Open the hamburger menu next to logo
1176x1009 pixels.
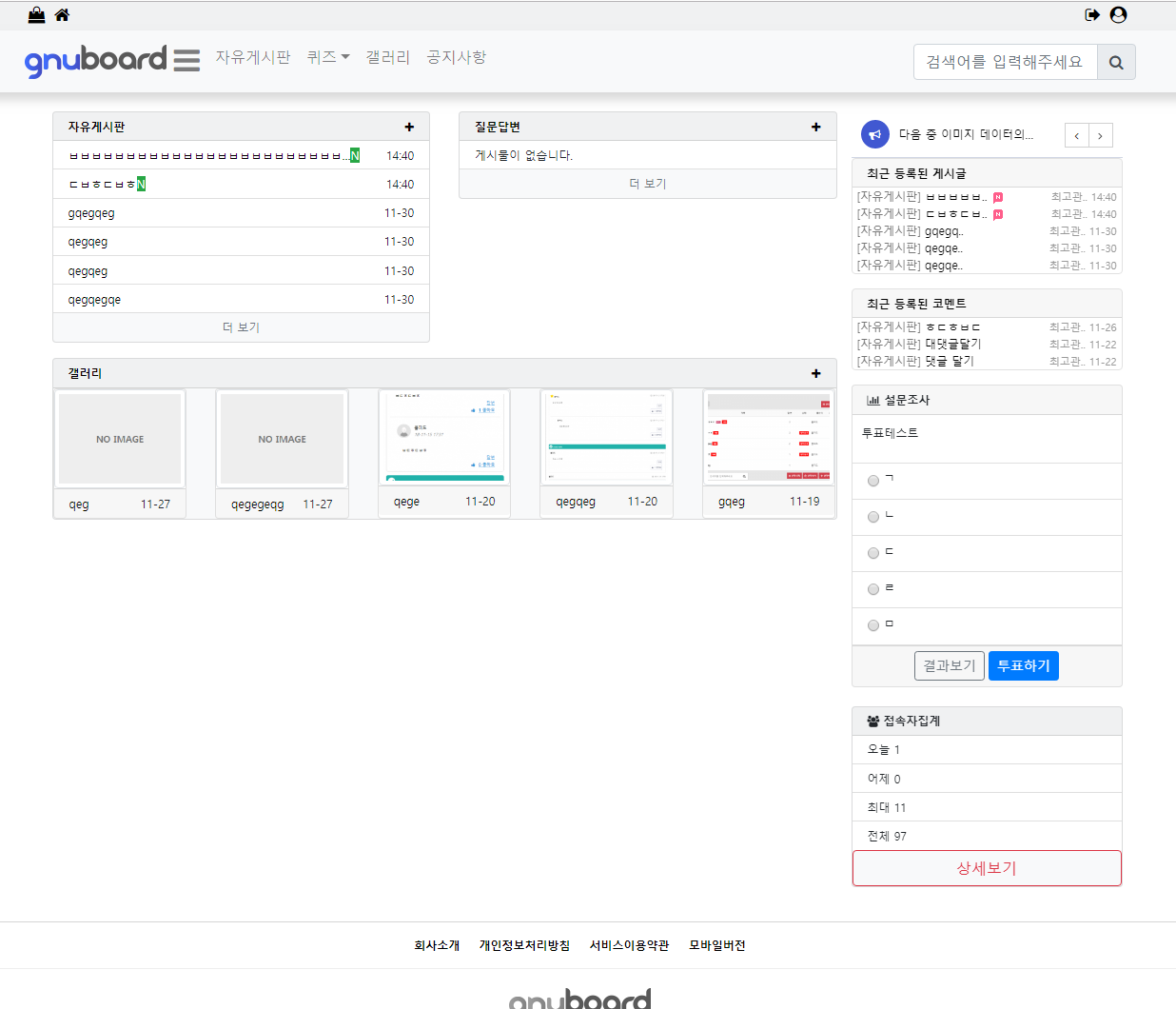point(186,60)
